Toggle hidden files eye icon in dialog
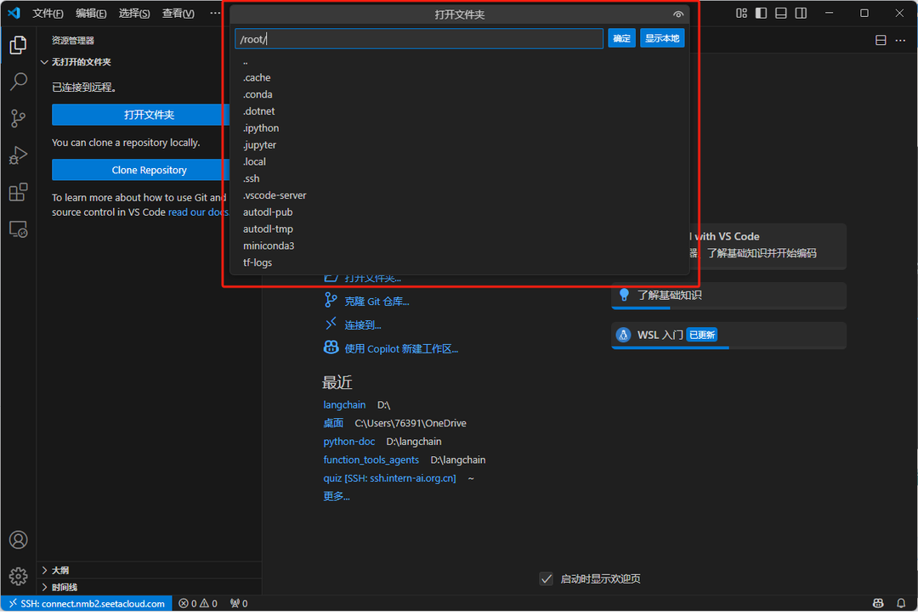Screen dimensions: 918x612 tap(678, 14)
